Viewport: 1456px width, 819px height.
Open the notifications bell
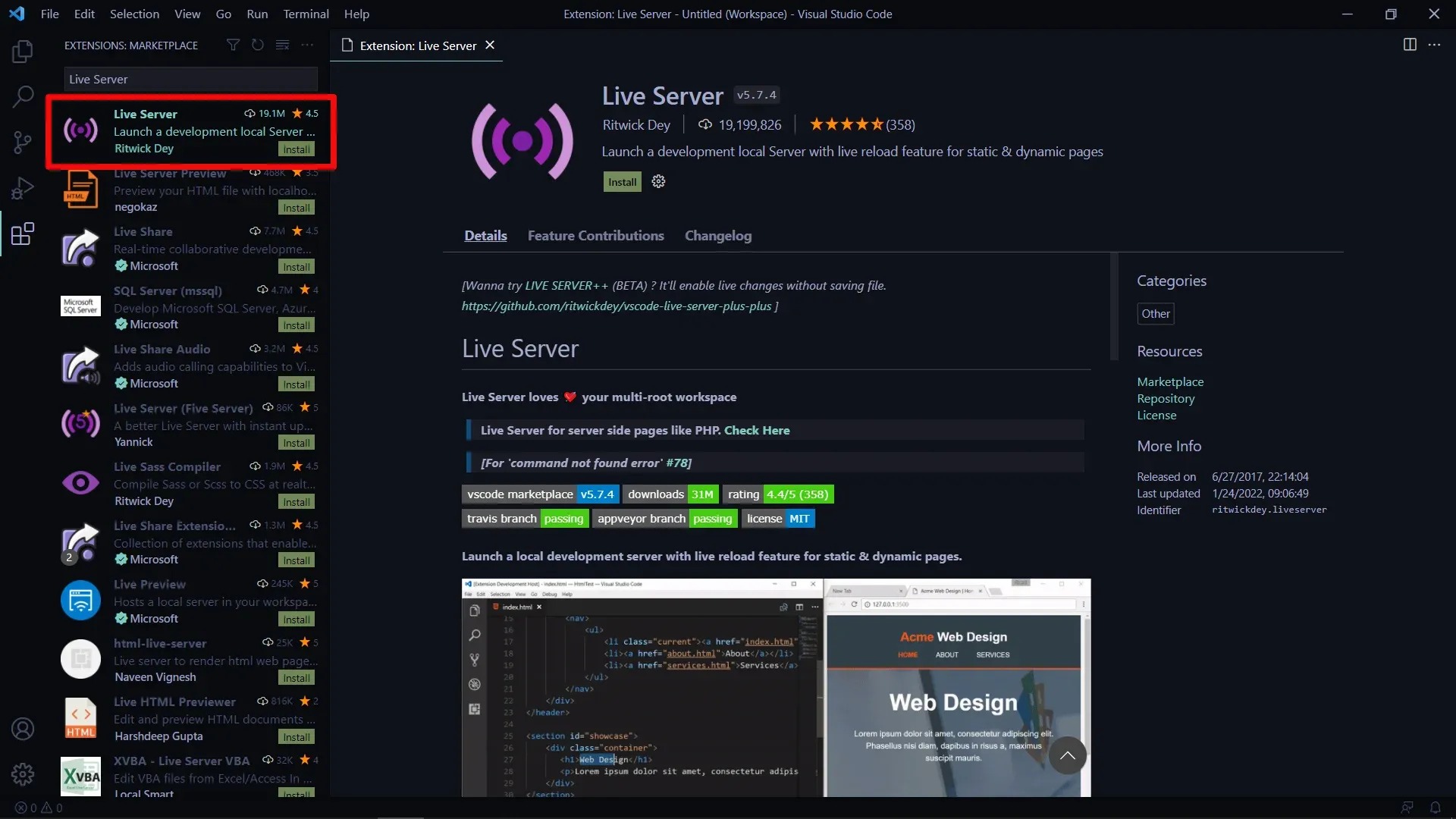[x=1436, y=808]
